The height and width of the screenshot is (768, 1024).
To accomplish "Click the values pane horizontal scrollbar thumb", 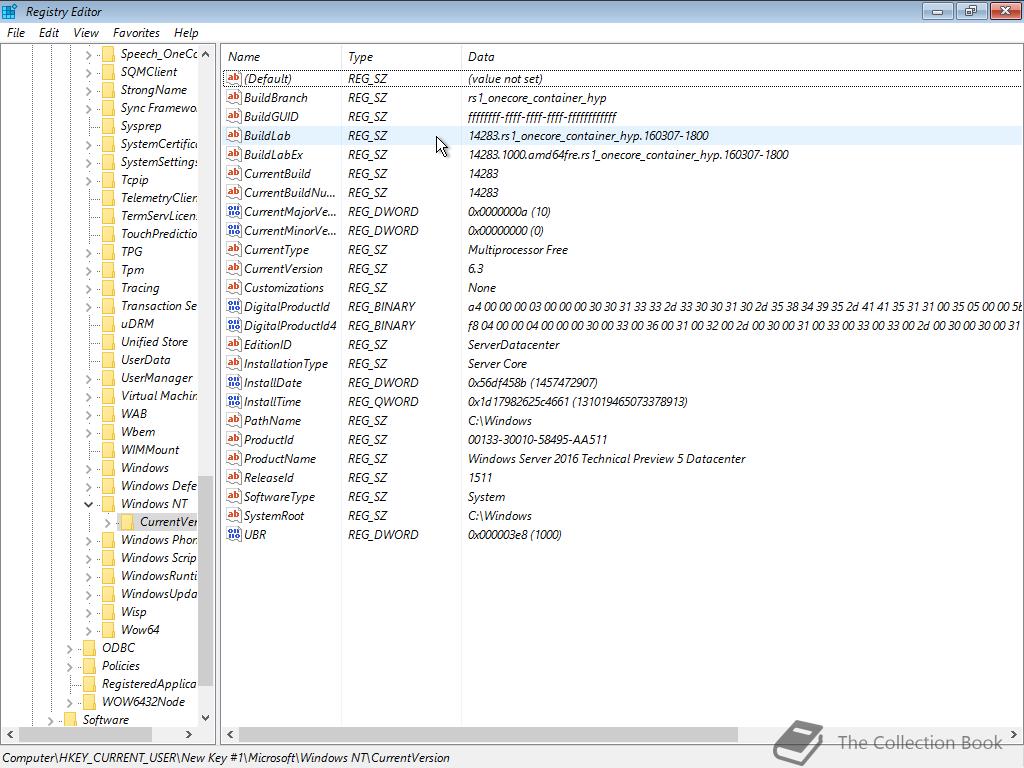I will [488, 735].
